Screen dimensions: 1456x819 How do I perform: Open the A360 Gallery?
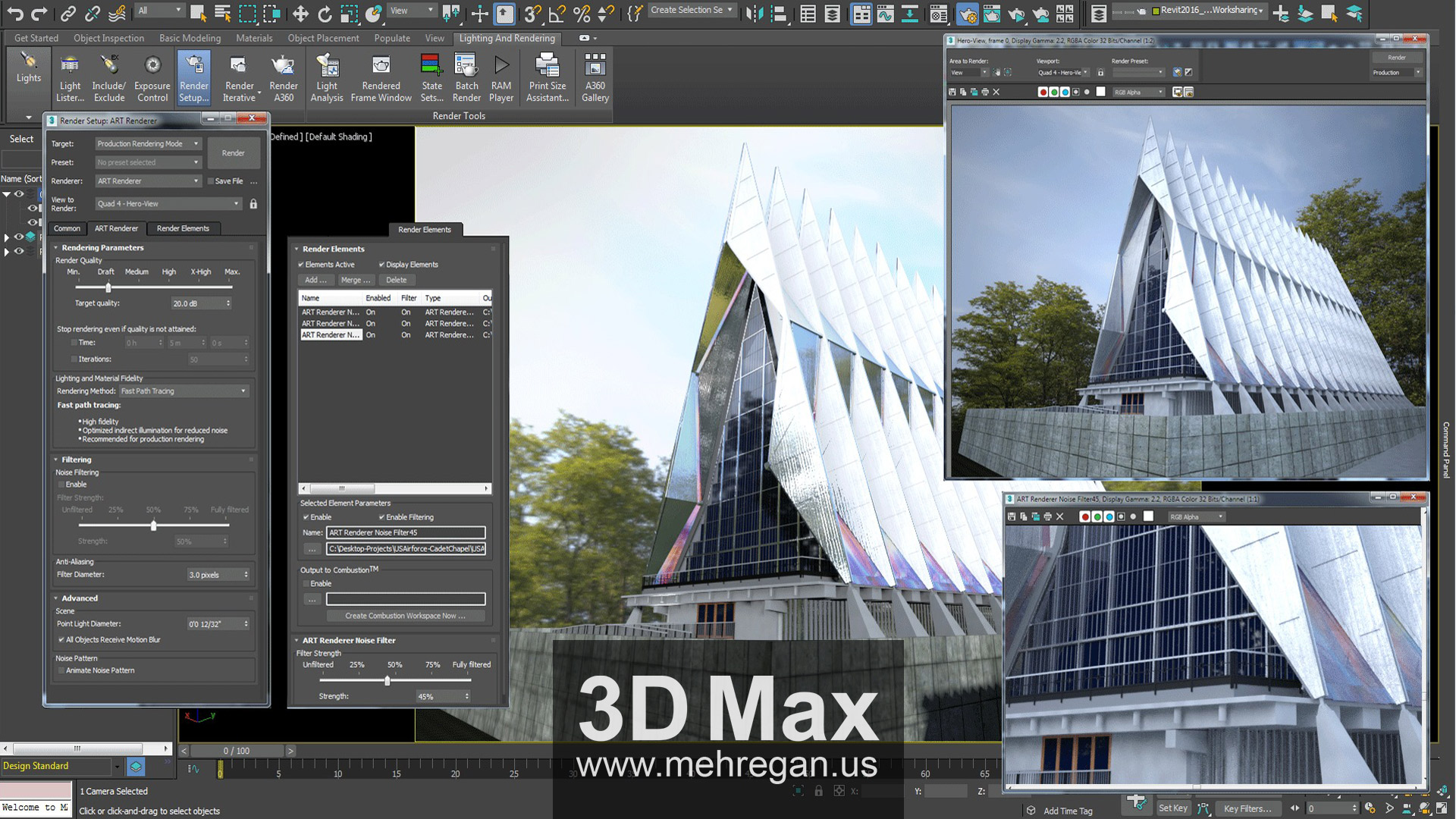pyautogui.click(x=595, y=78)
